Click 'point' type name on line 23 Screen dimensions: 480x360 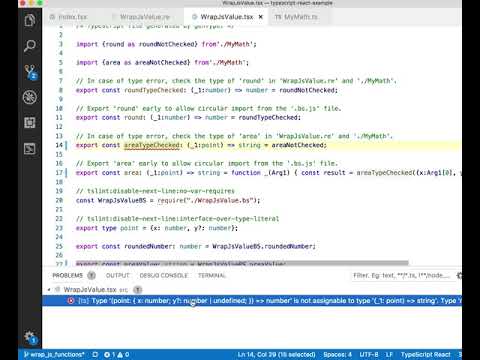pyautogui.click(x=129, y=228)
